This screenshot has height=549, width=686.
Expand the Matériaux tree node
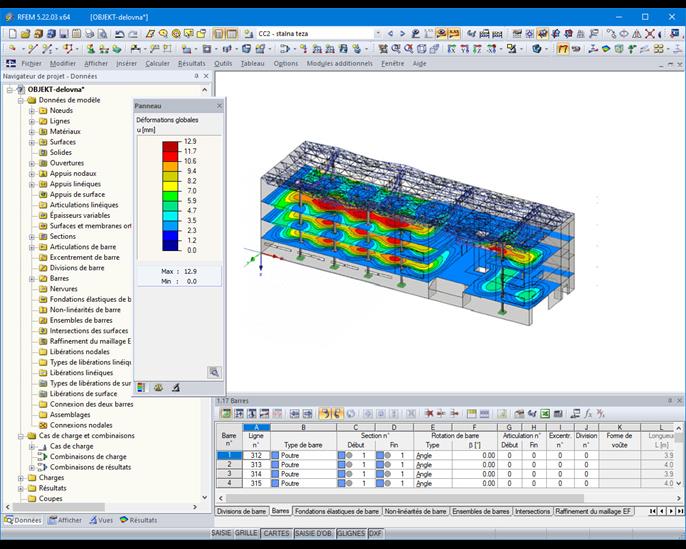click(x=32, y=132)
